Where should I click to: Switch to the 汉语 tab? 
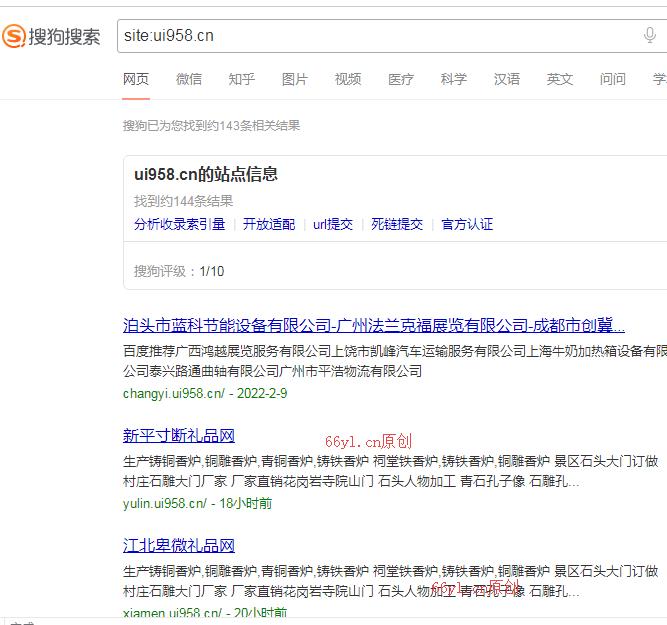(x=507, y=79)
